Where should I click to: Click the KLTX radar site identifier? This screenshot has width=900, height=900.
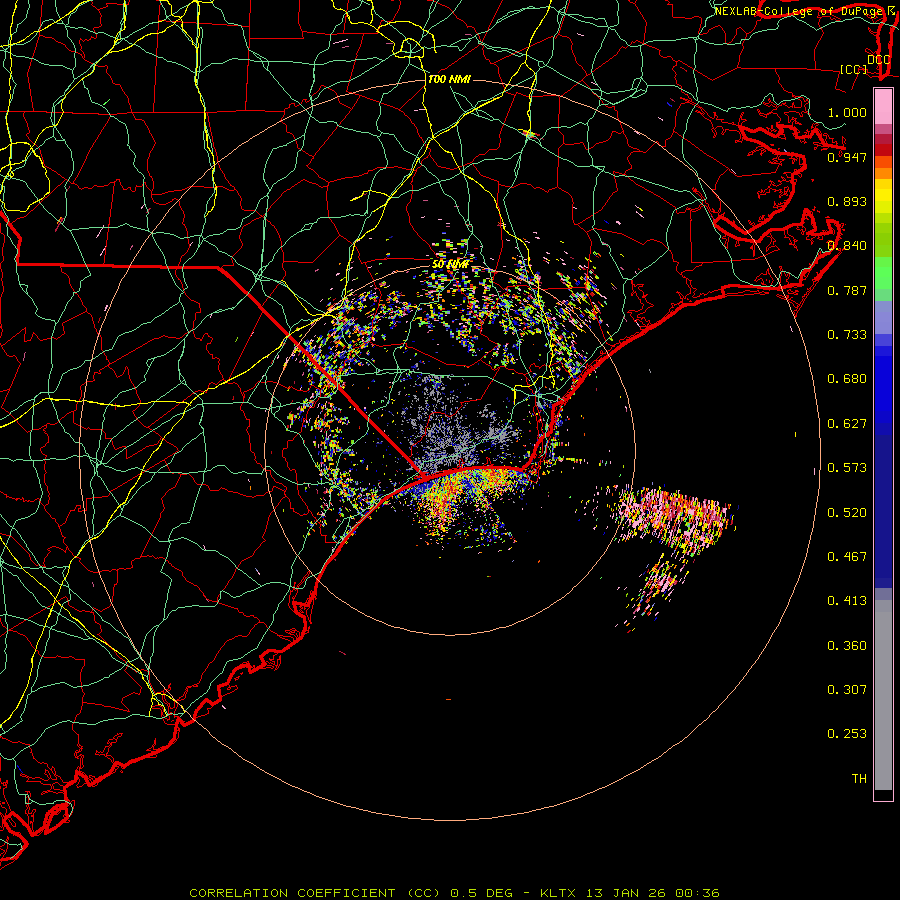(x=560, y=893)
